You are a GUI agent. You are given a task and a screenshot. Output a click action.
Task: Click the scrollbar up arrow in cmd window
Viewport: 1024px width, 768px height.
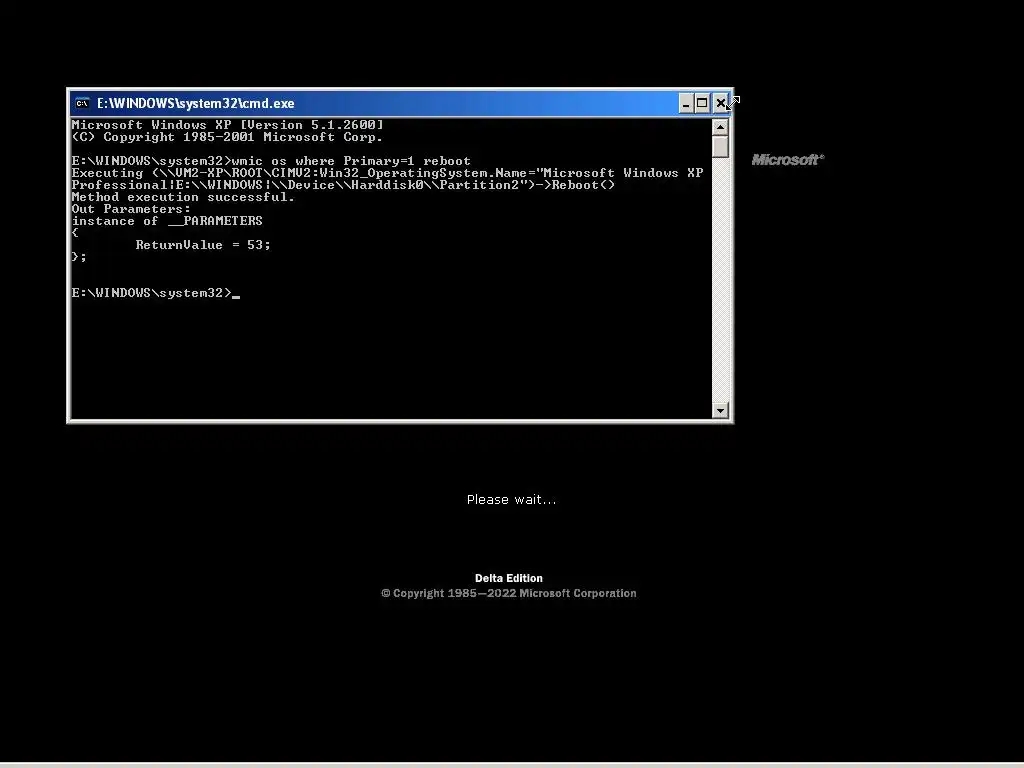(720, 127)
